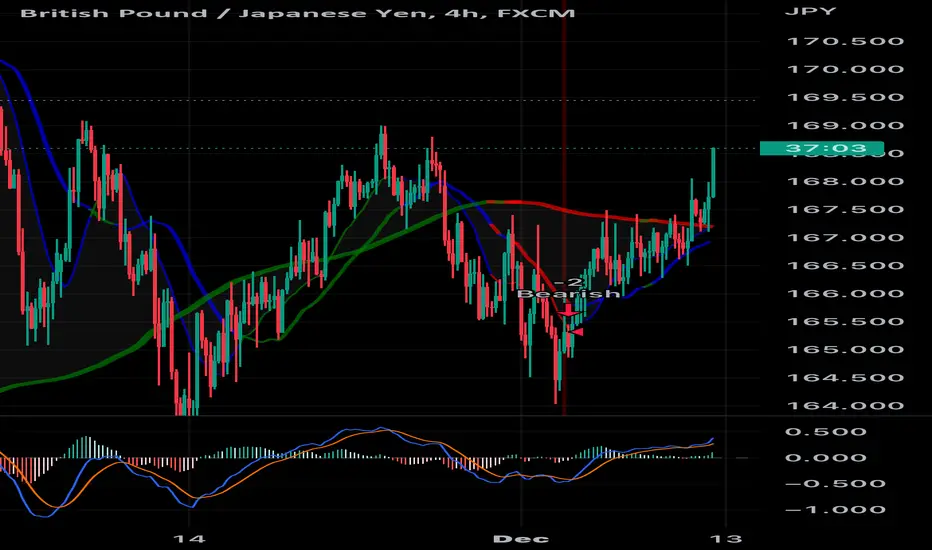Click the -2 signal value above Bearish
The image size is (932, 550).
point(569,282)
